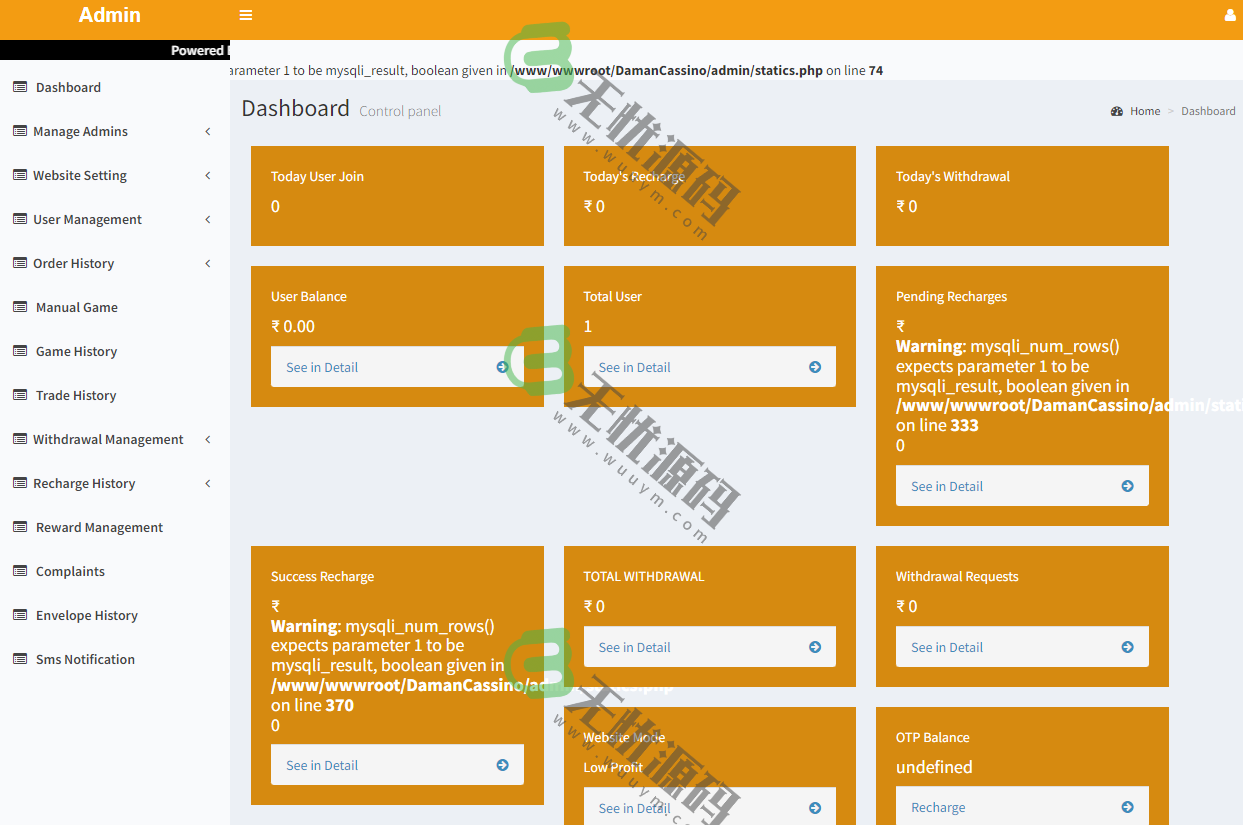Click the arrow icon in Total User card

click(x=815, y=367)
